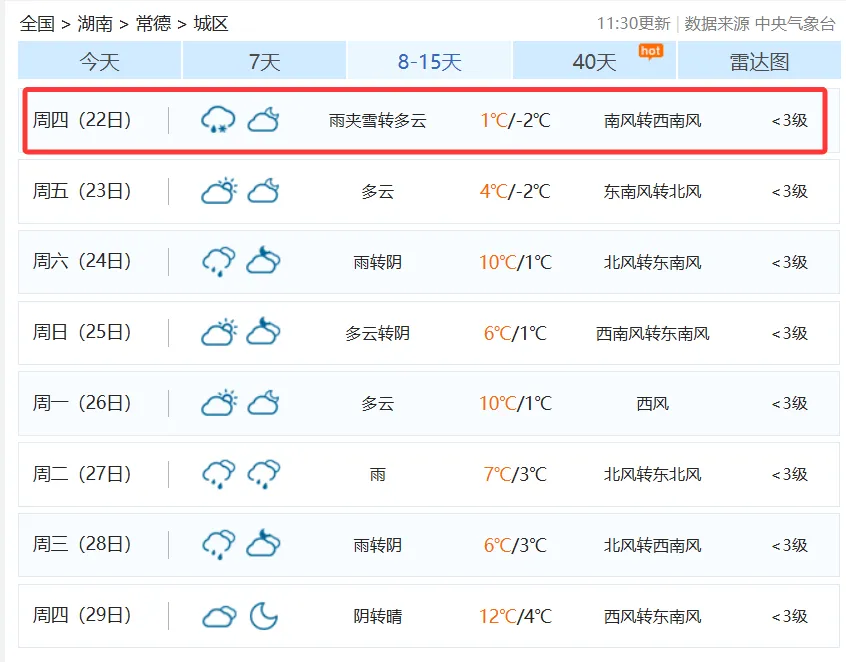The width and height of the screenshot is (846, 662).
Task: Click the rain day icon for 周三 (28日)
Action: 219,545
